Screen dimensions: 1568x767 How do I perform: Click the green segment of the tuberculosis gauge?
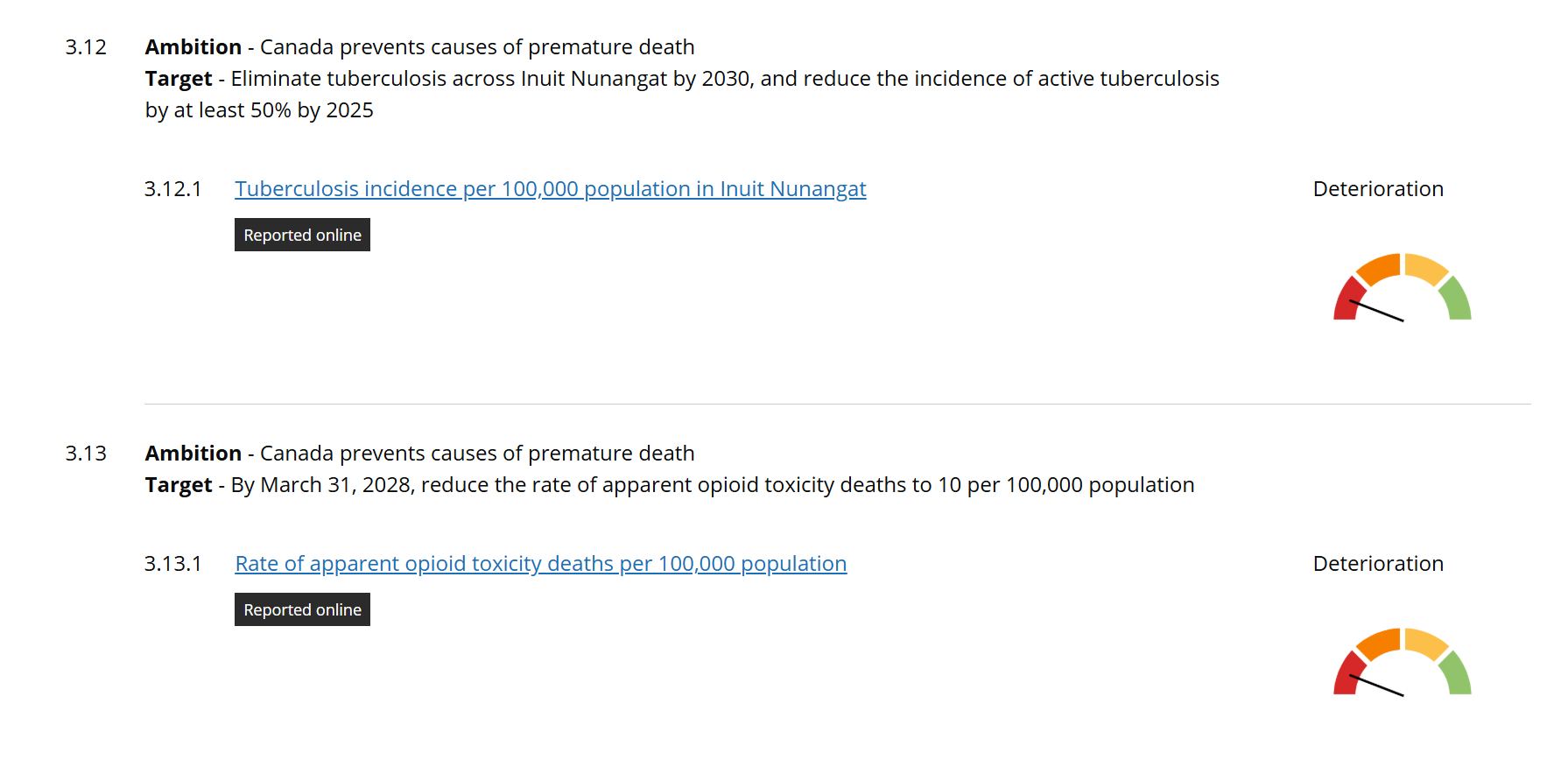1457,300
